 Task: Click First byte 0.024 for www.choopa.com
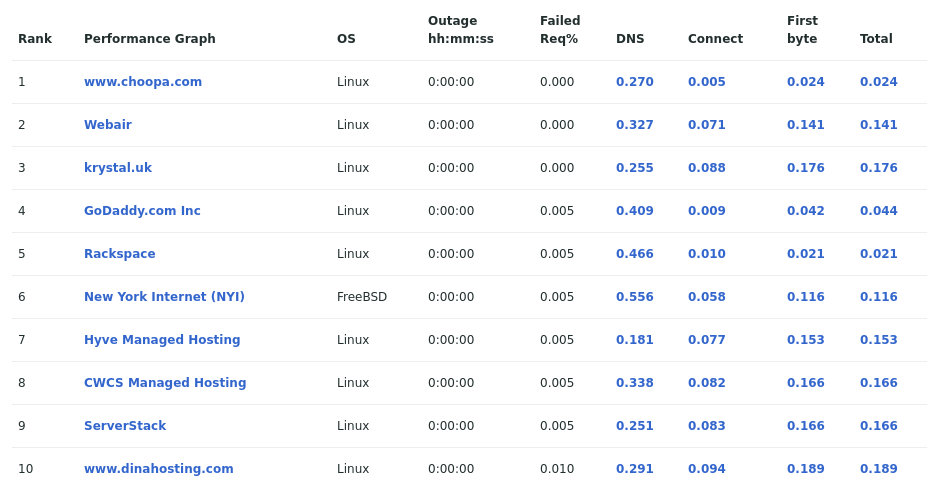(805, 82)
